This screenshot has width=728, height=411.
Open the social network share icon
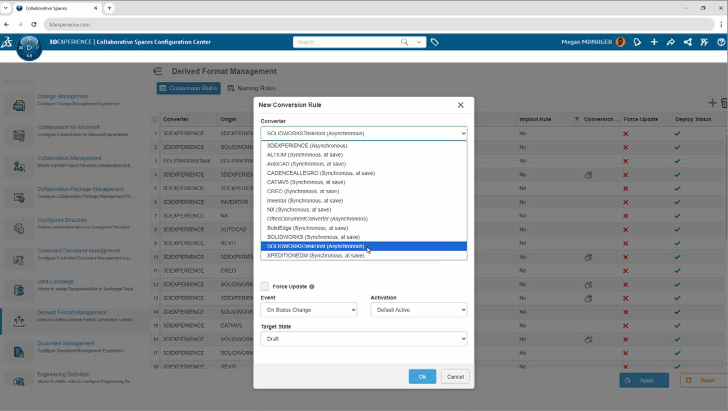click(688, 42)
